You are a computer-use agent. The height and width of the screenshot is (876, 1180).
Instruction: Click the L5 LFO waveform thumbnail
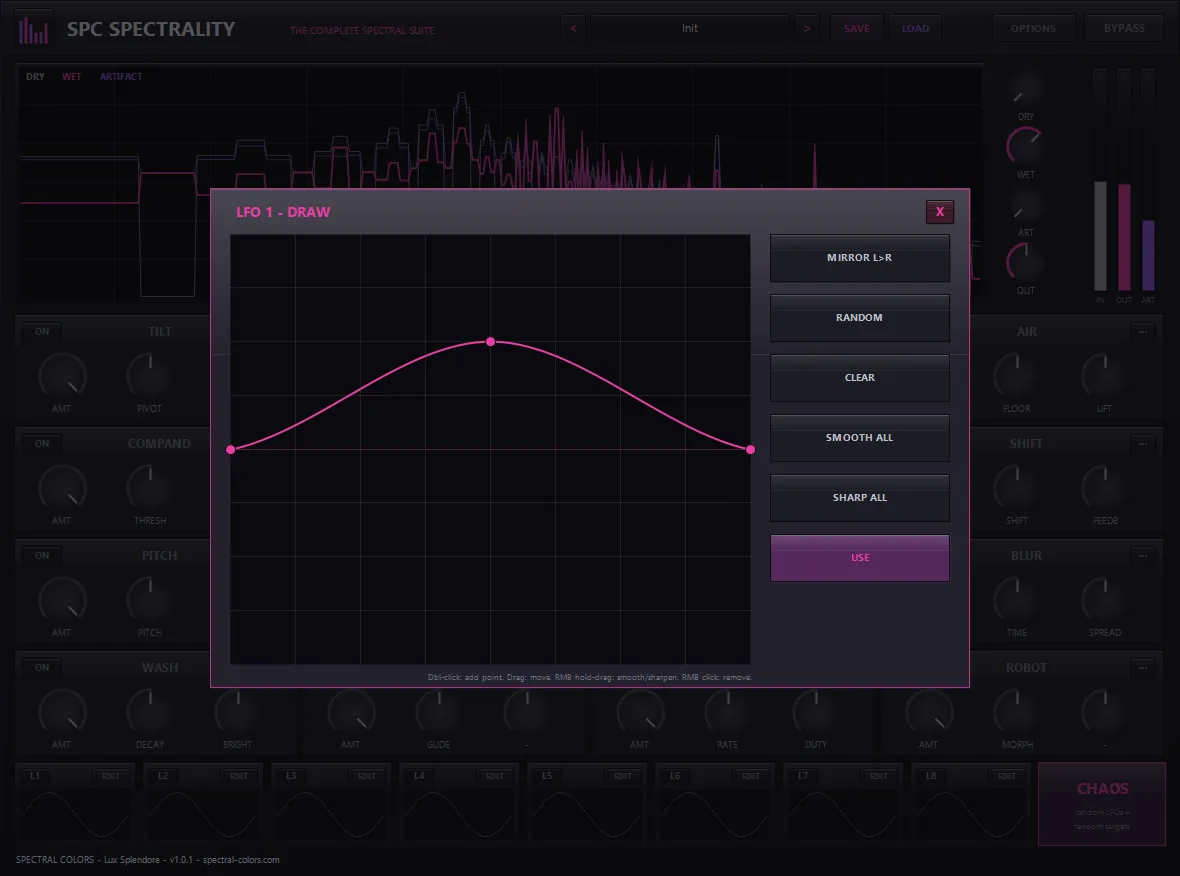tap(586, 815)
